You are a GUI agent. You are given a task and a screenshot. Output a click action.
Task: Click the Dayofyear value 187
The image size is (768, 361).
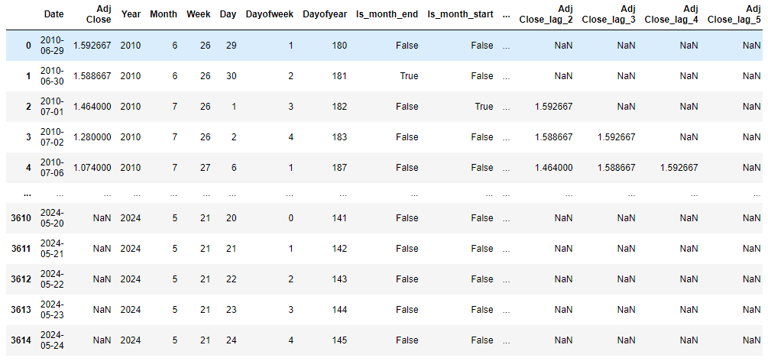pyautogui.click(x=339, y=168)
